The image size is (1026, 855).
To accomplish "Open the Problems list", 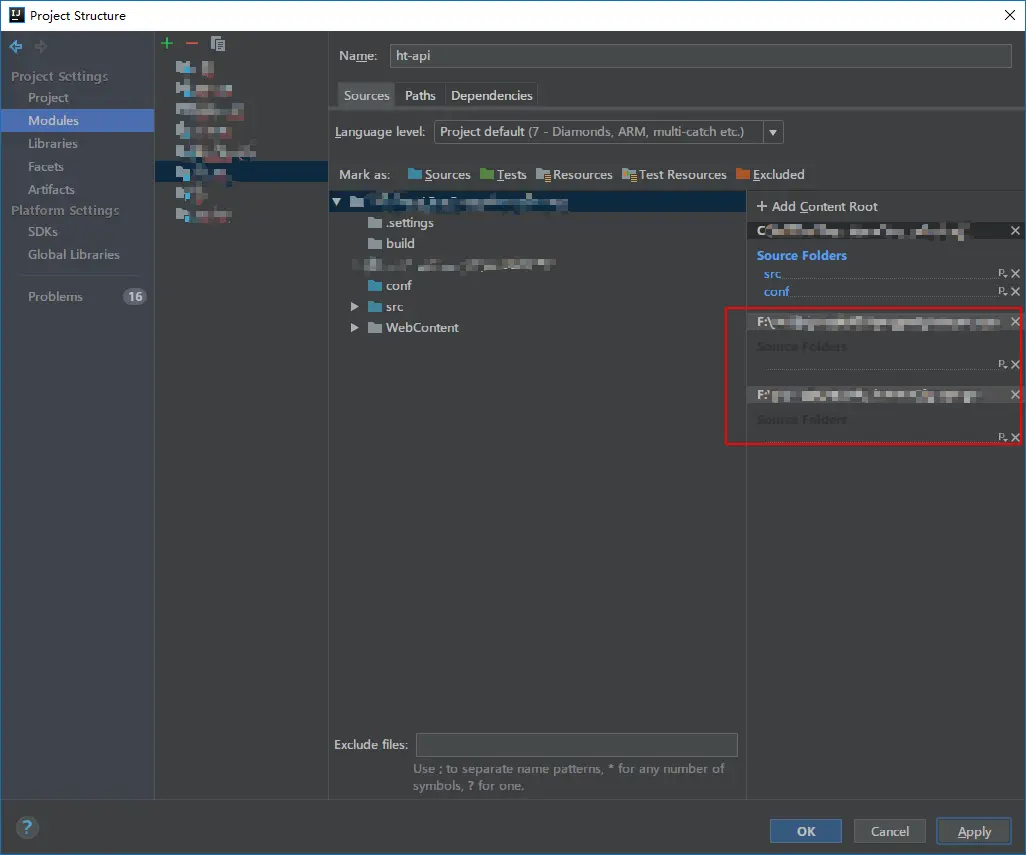I will tap(55, 296).
